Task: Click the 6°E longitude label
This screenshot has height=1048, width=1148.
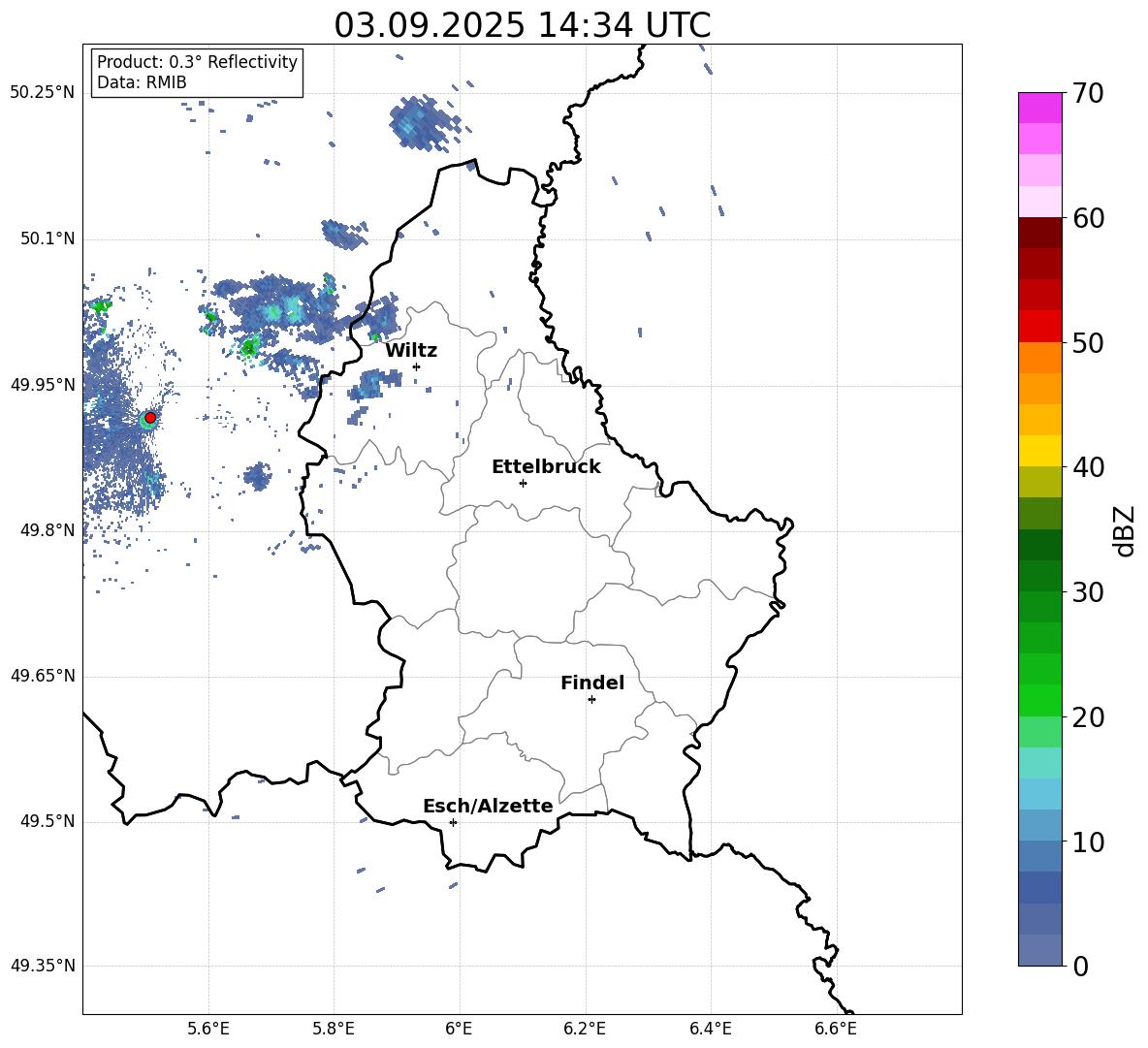Action: [459, 1030]
